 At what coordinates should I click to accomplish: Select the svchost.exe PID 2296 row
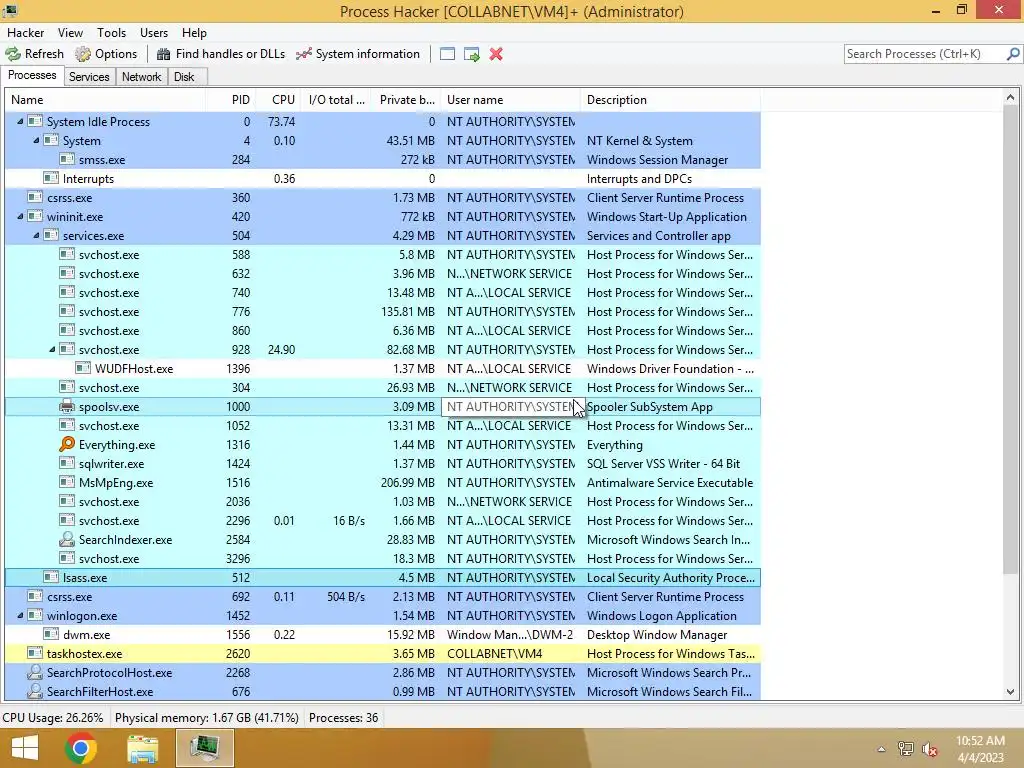point(383,520)
